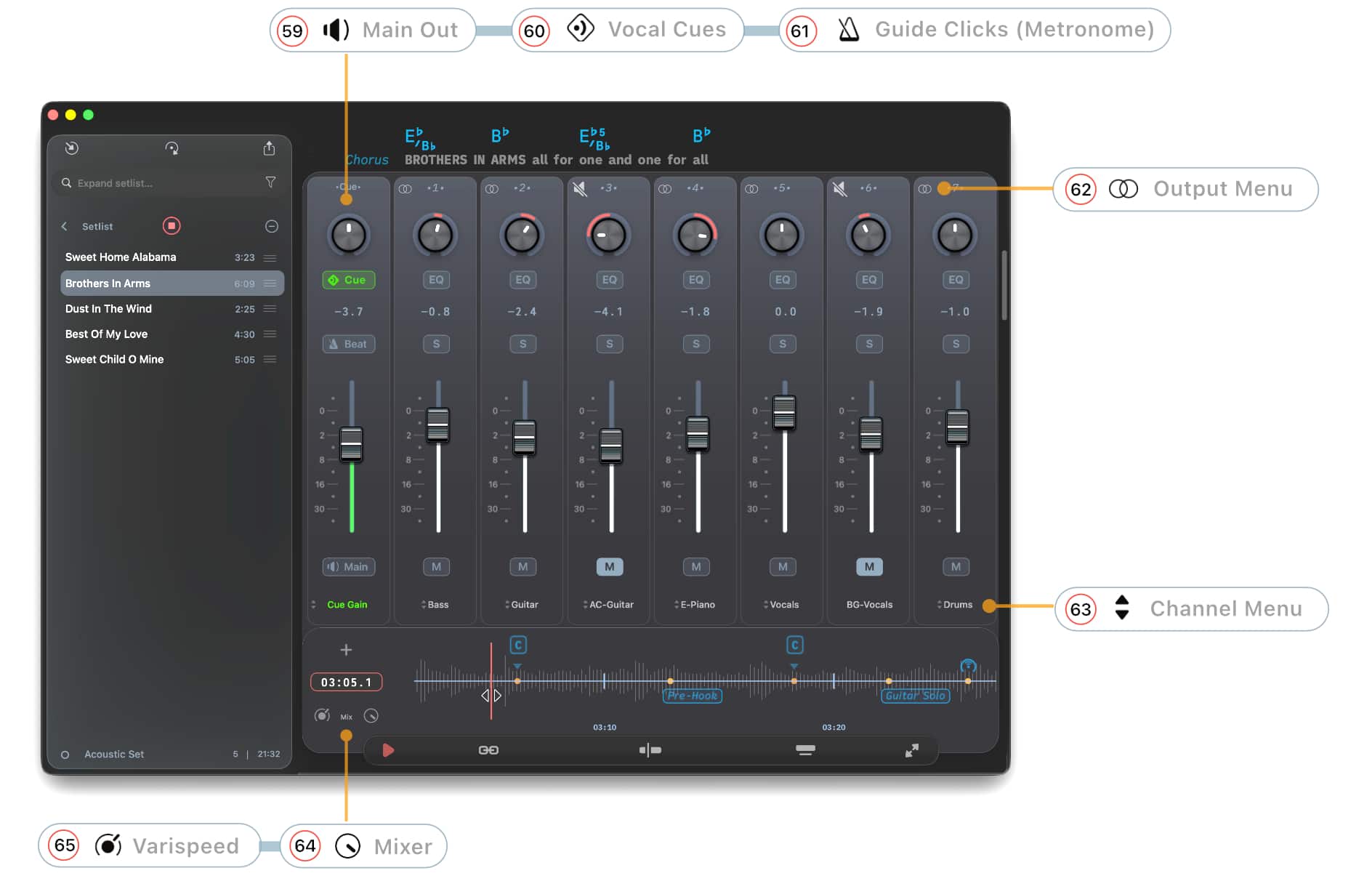Screen dimensions: 1372x889
Task: Click the Guitar Solo marker on timeline
Action: coord(916,696)
